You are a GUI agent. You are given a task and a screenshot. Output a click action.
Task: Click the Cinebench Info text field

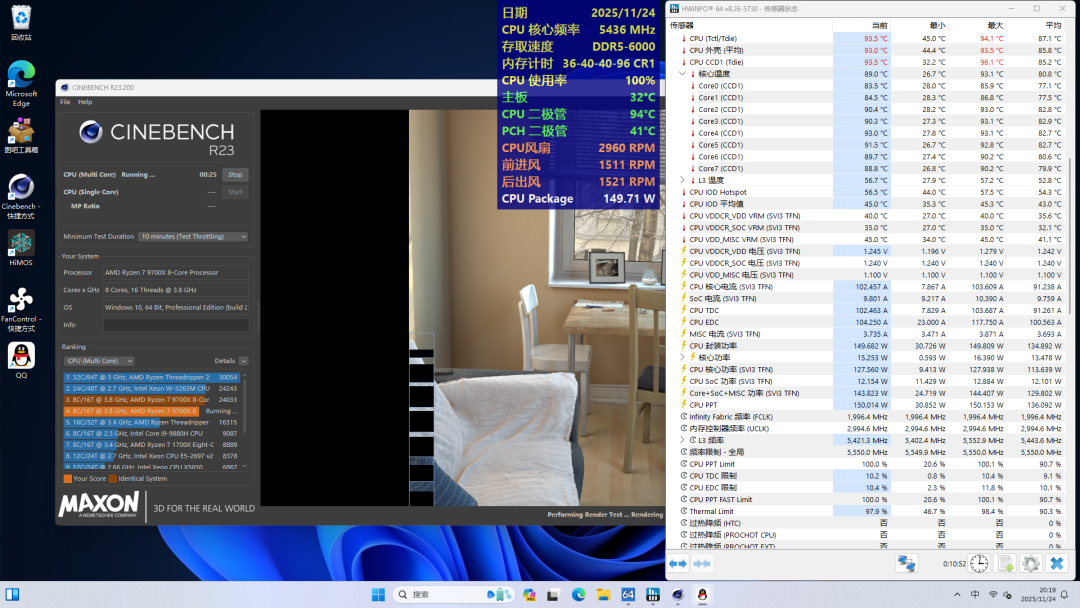176,325
